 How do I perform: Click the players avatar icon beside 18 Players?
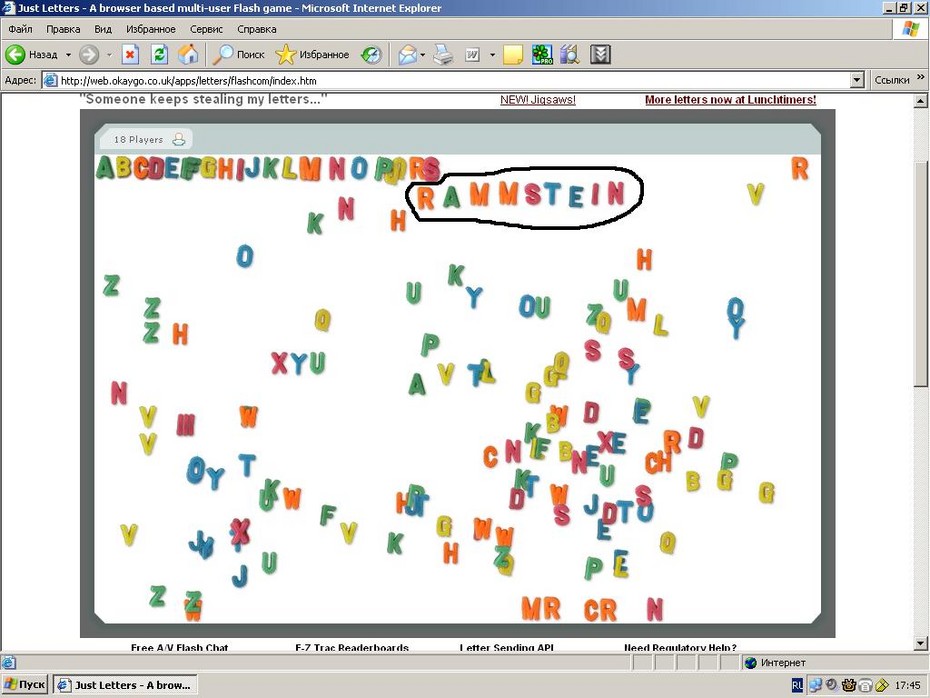click(x=179, y=139)
